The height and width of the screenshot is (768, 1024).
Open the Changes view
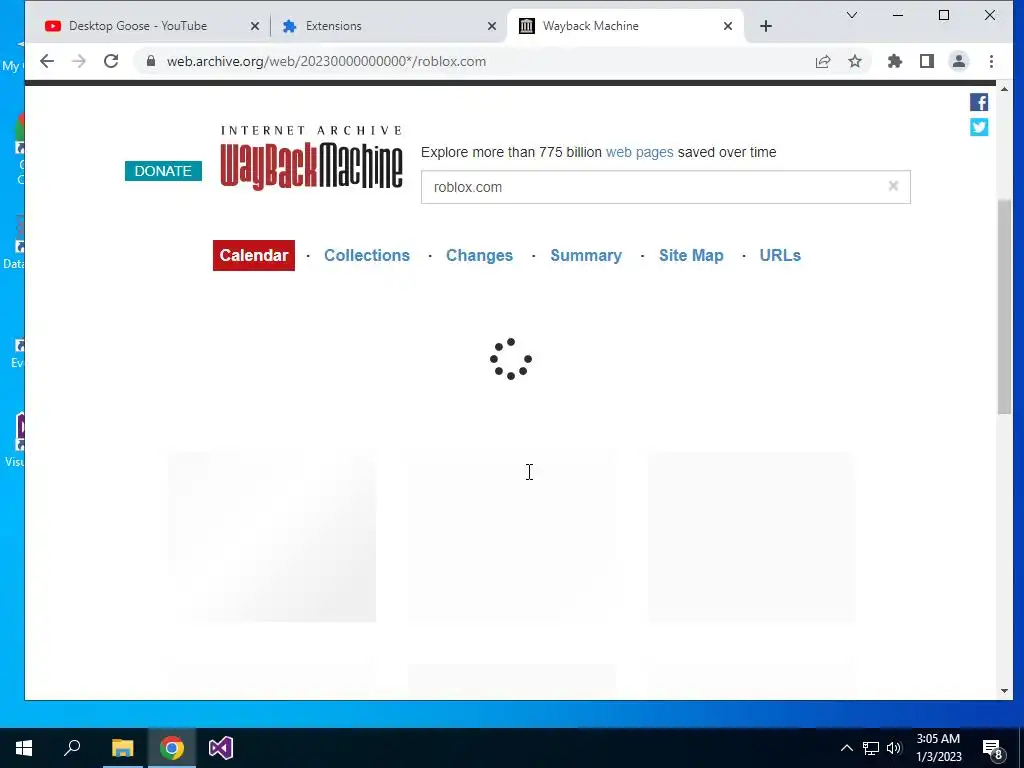pyautogui.click(x=479, y=255)
